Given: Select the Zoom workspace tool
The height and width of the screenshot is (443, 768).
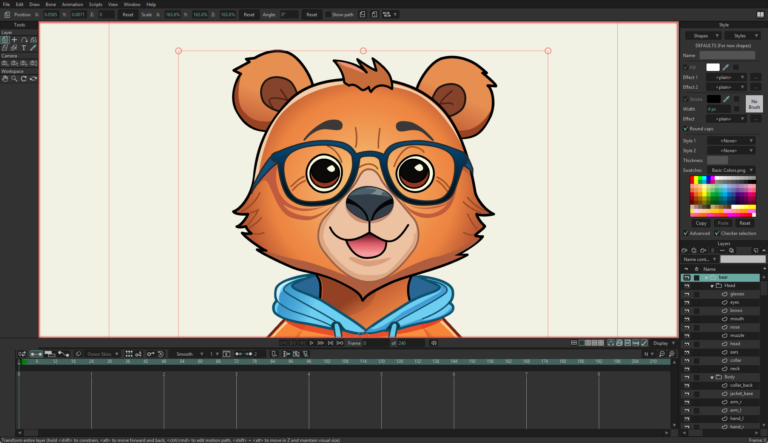Looking at the screenshot, I should (x=12, y=79).
